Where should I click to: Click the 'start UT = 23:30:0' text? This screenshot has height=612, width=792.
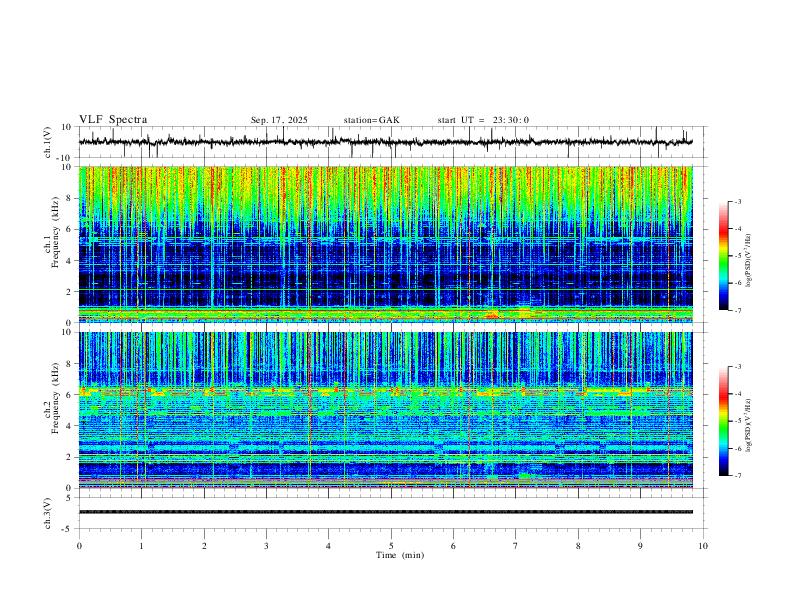pos(483,120)
